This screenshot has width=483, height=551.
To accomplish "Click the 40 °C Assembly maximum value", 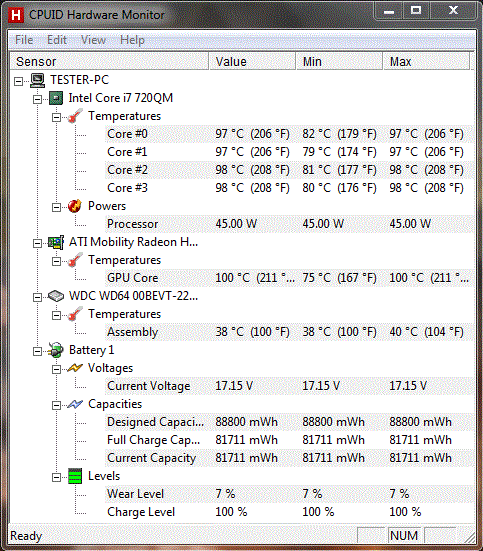I will (426, 332).
